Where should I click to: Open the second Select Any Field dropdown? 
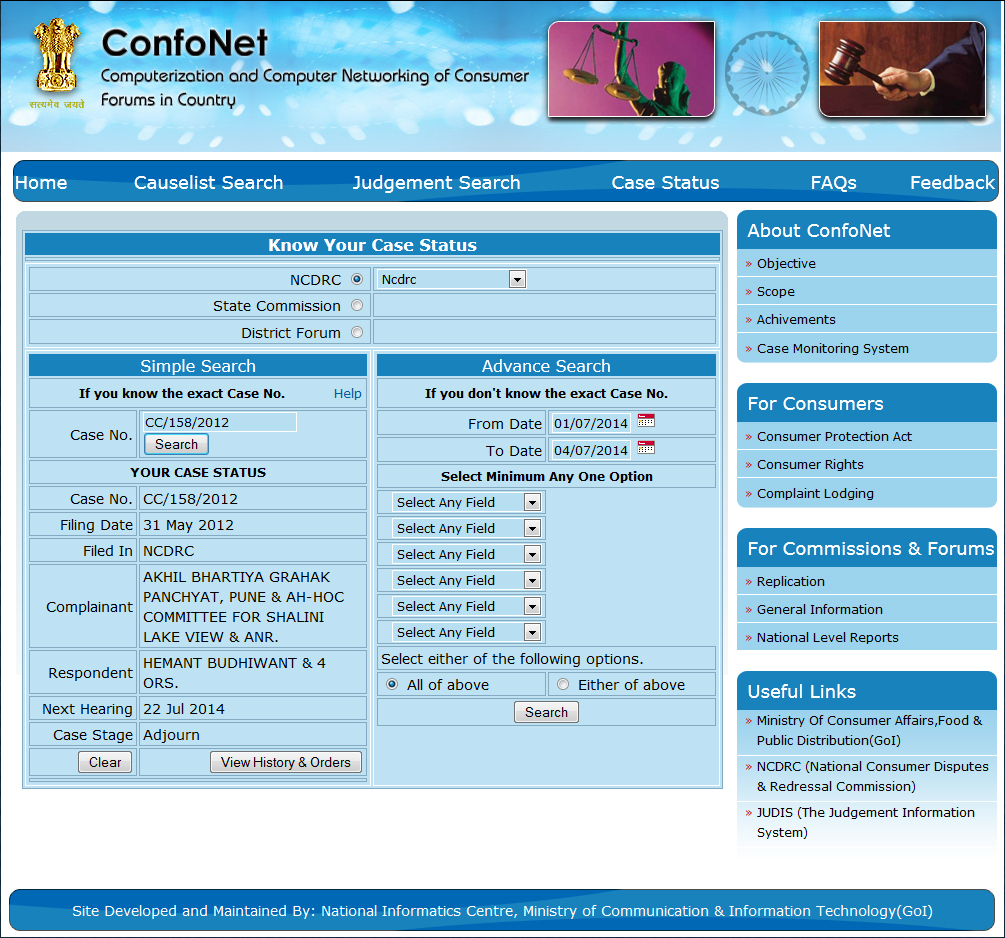click(x=467, y=528)
